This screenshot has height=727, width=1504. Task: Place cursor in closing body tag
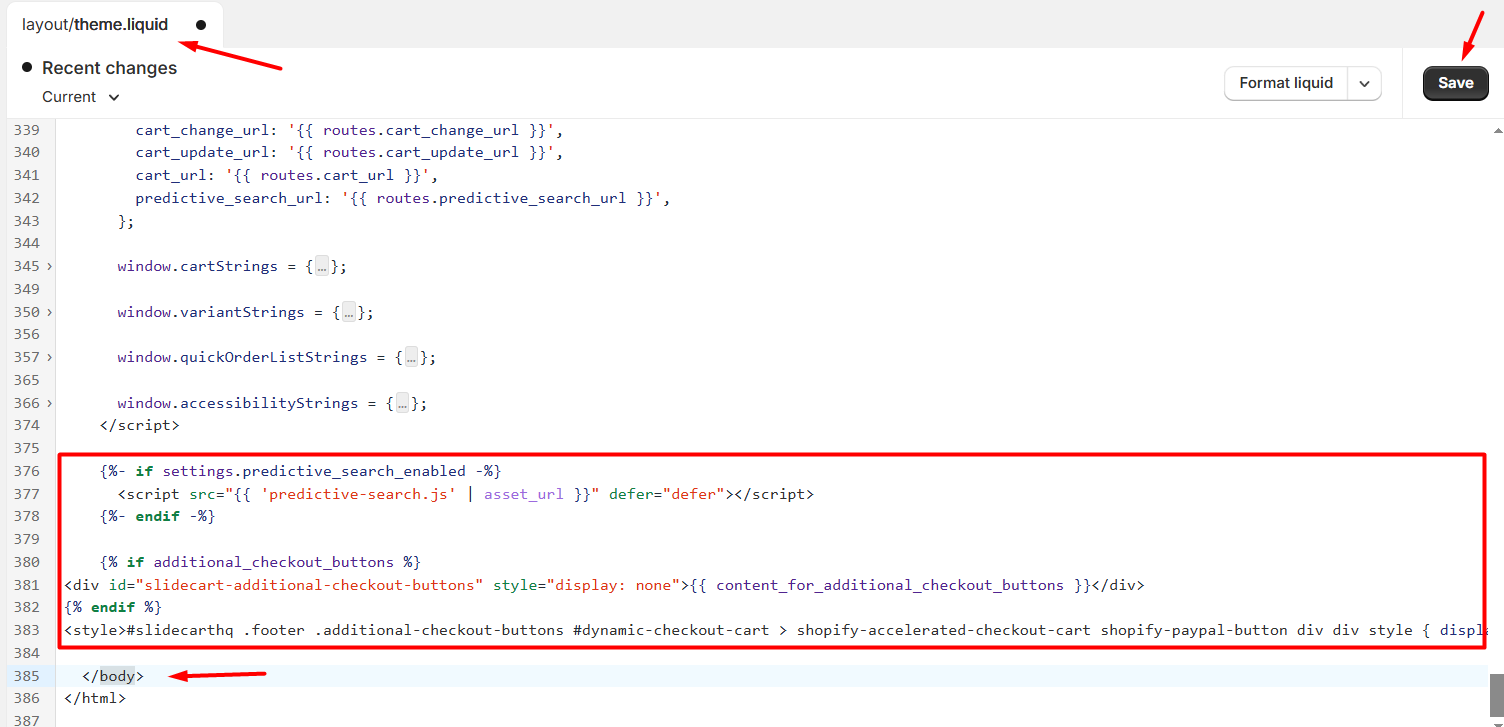coord(113,676)
